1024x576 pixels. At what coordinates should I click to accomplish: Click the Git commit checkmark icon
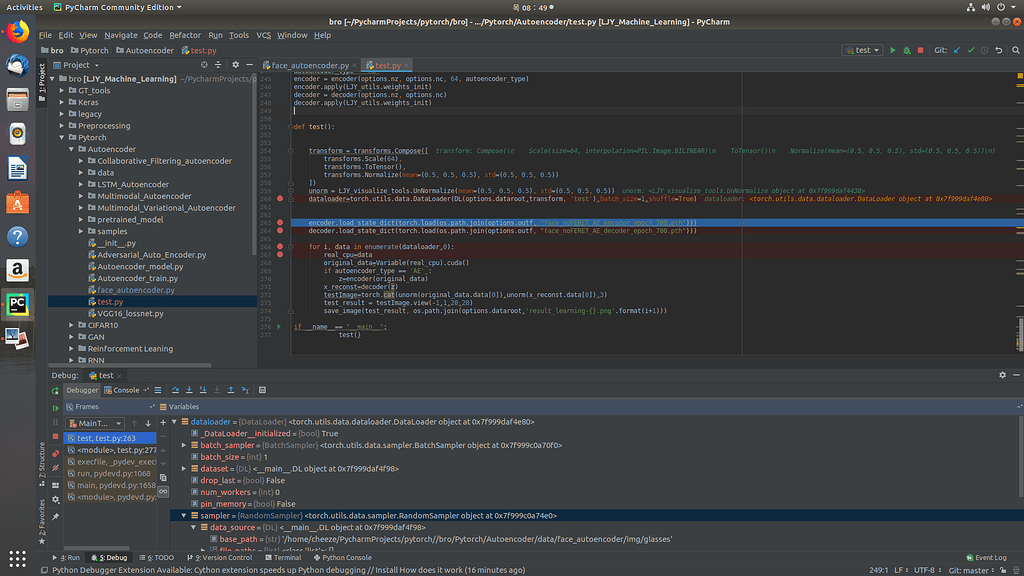tap(970, 50)
